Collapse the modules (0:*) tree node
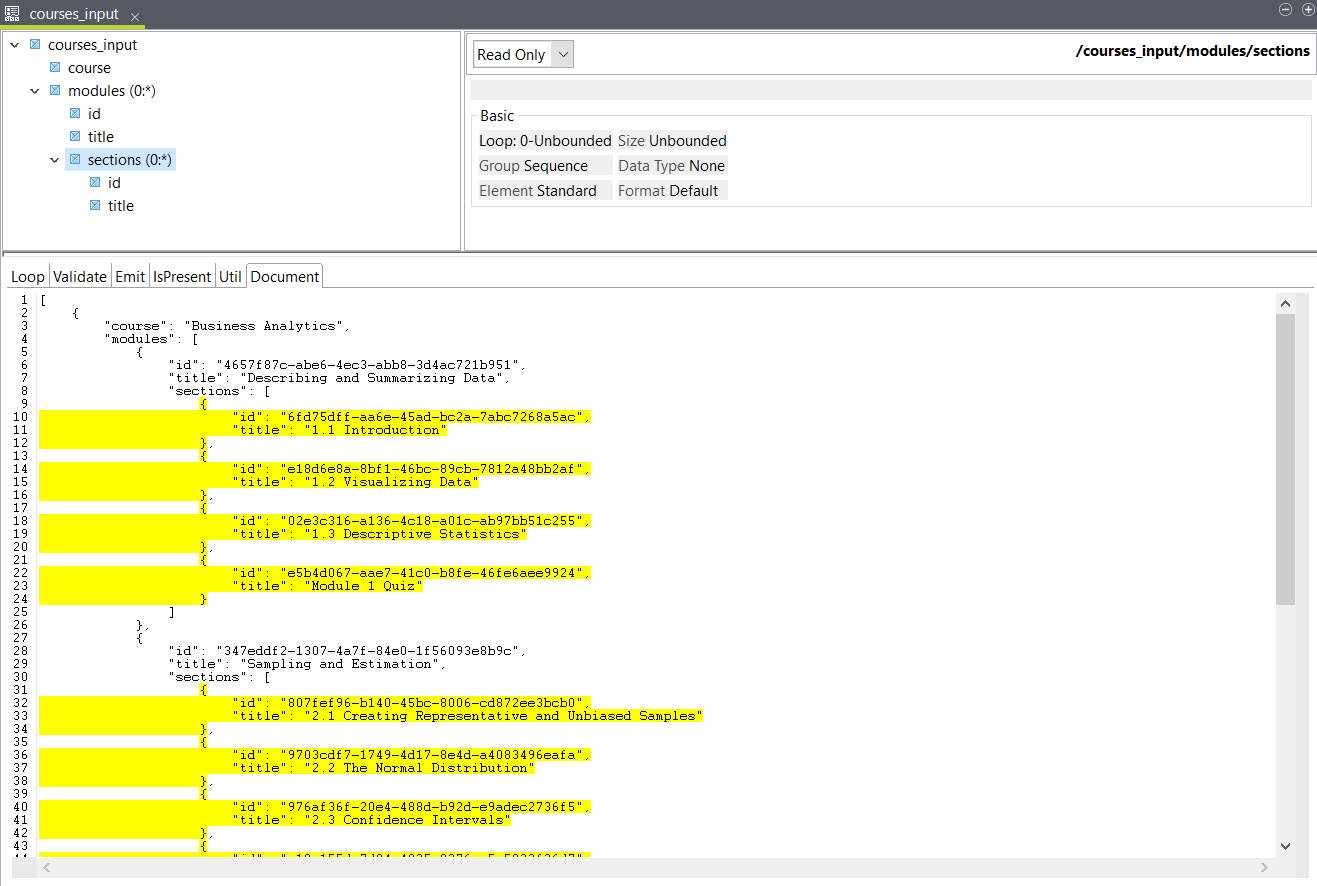 pos(35,91)
